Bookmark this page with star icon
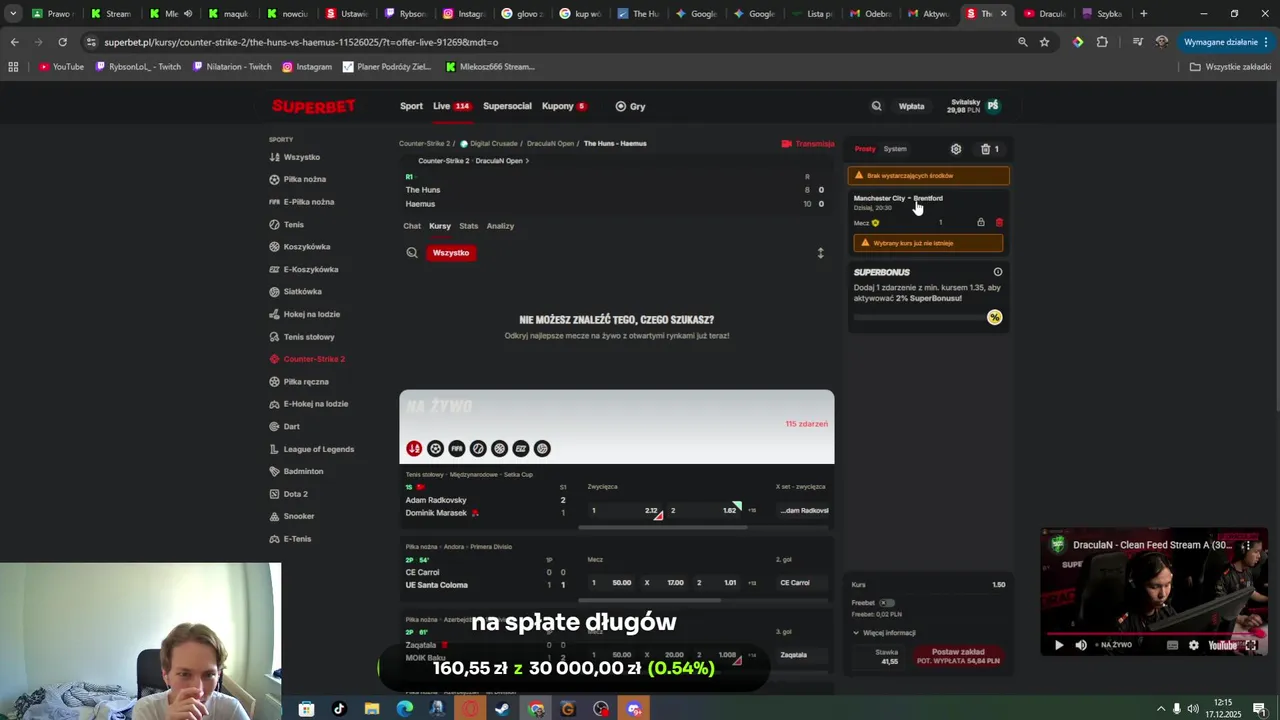Image resolution: width=1280 pixels, height=720 pixels. (1044, 42)
